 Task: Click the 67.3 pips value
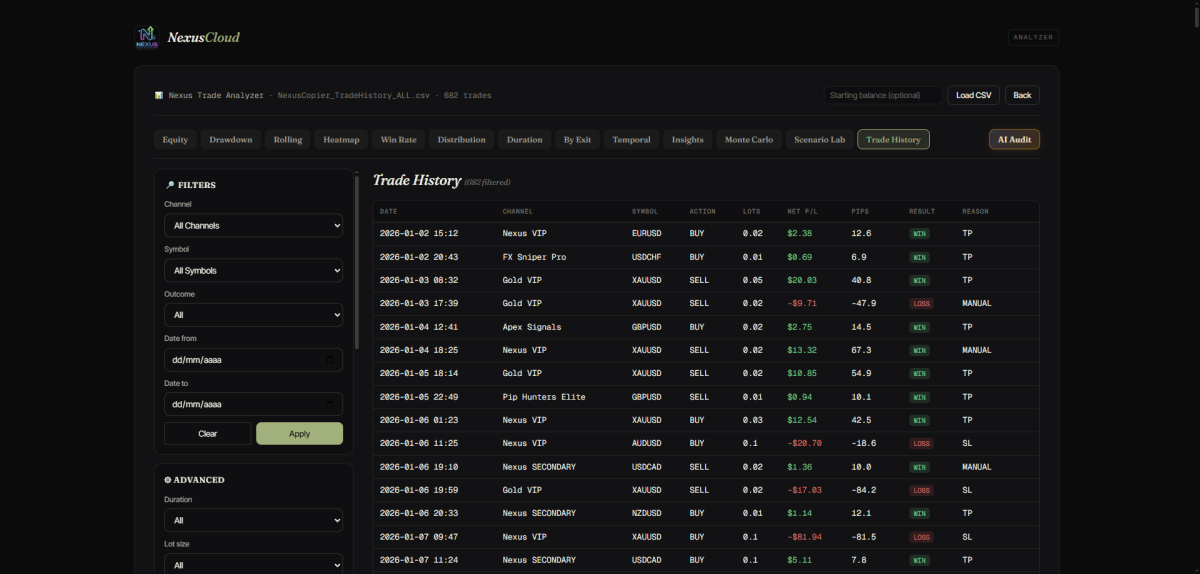(x=861, y=350)
